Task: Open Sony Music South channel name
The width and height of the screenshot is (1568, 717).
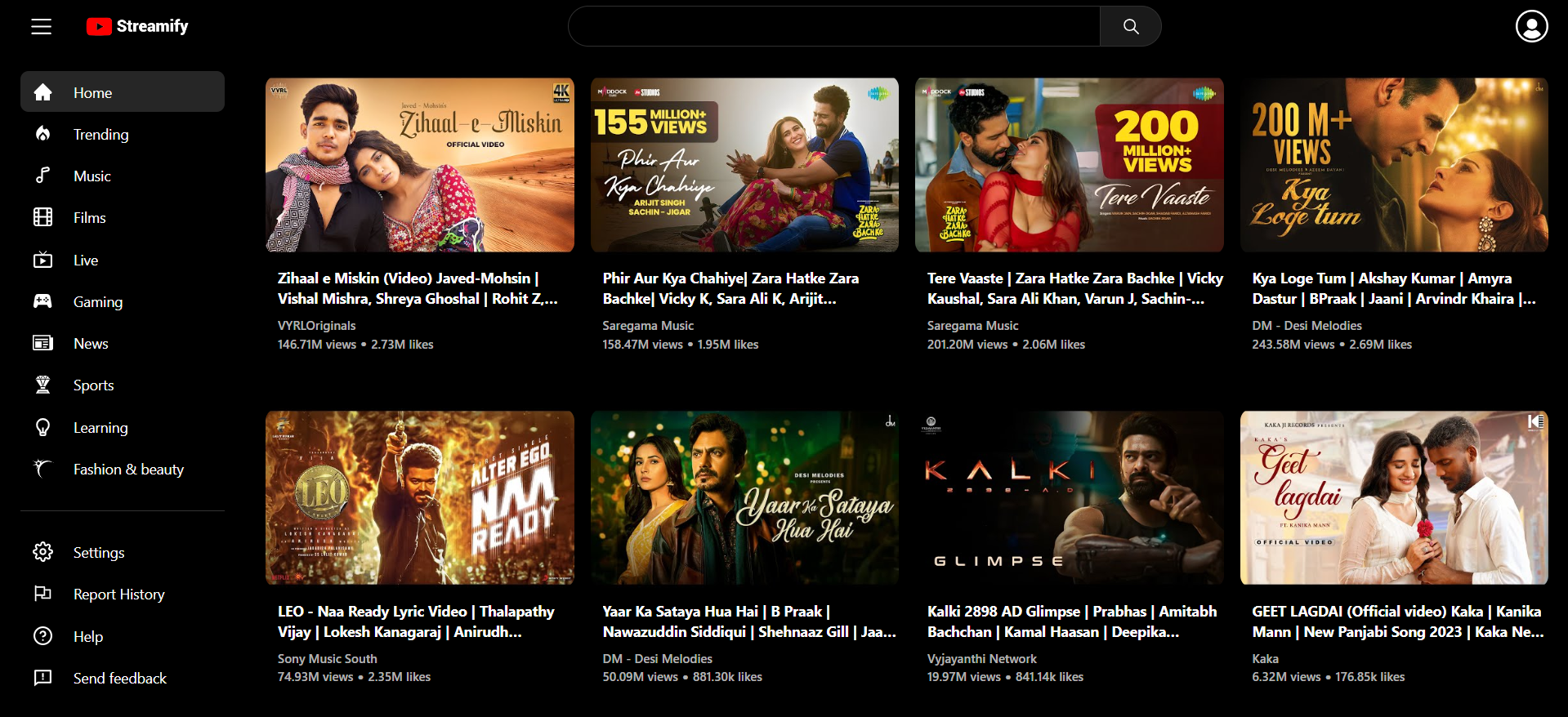Action: 327,658
